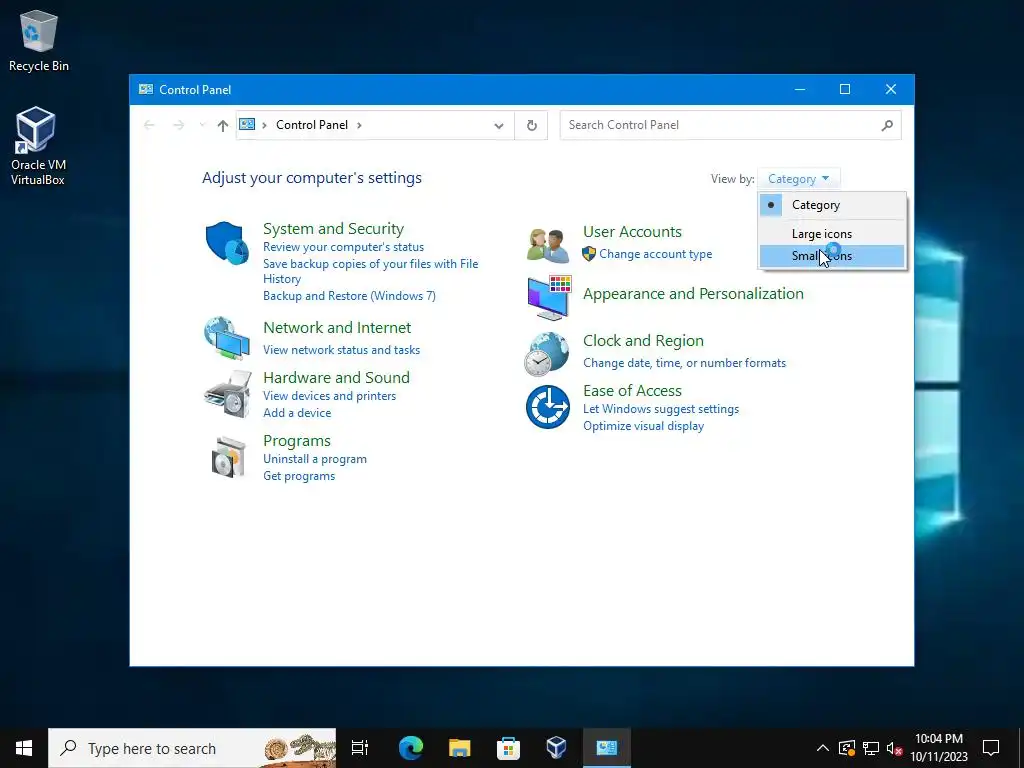
Task: Click Change date, time, or number formats
Action: (684, 363)
